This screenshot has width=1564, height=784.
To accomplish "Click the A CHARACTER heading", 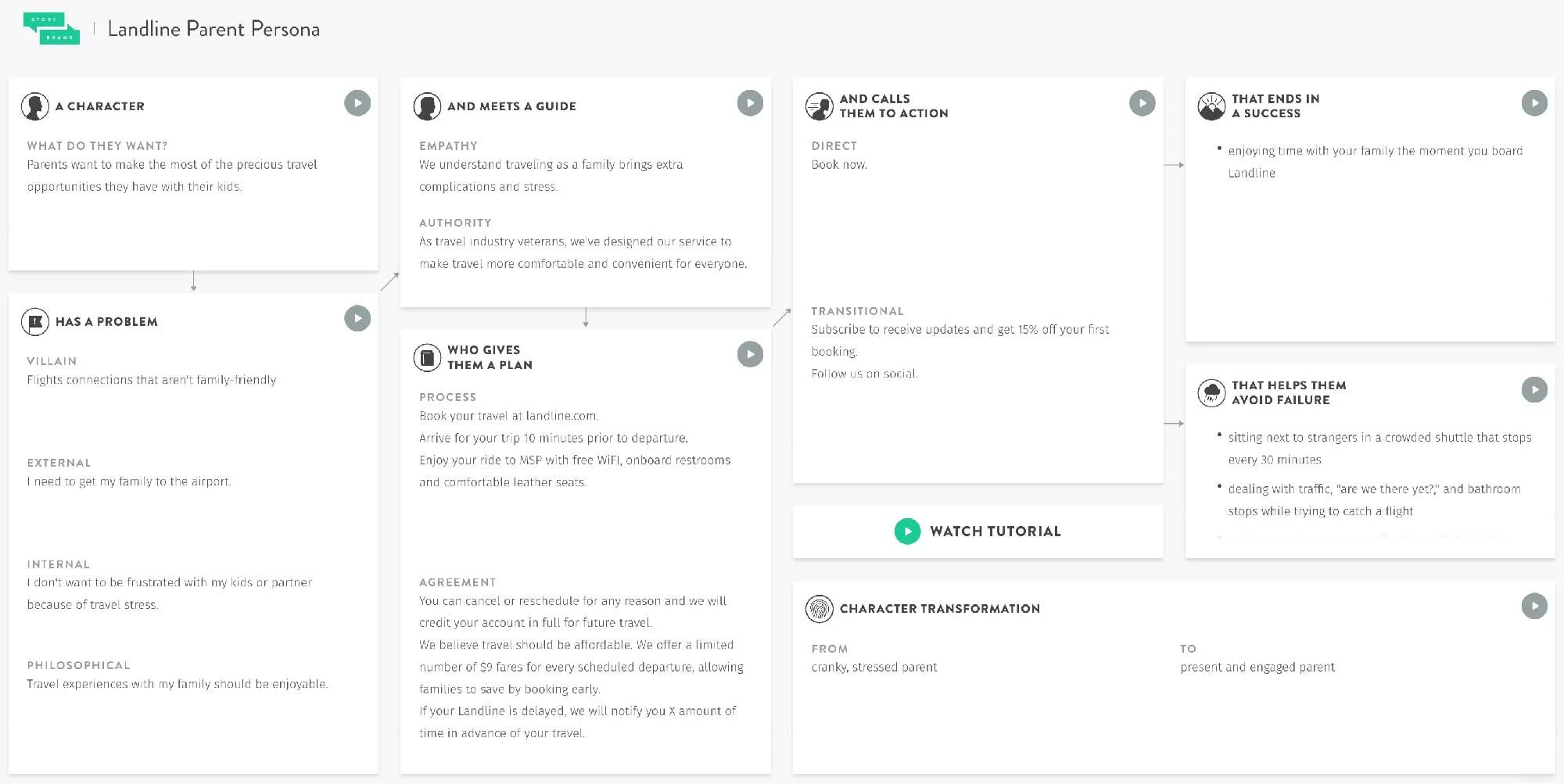I will pyautogui.click(x=100, y=106).
